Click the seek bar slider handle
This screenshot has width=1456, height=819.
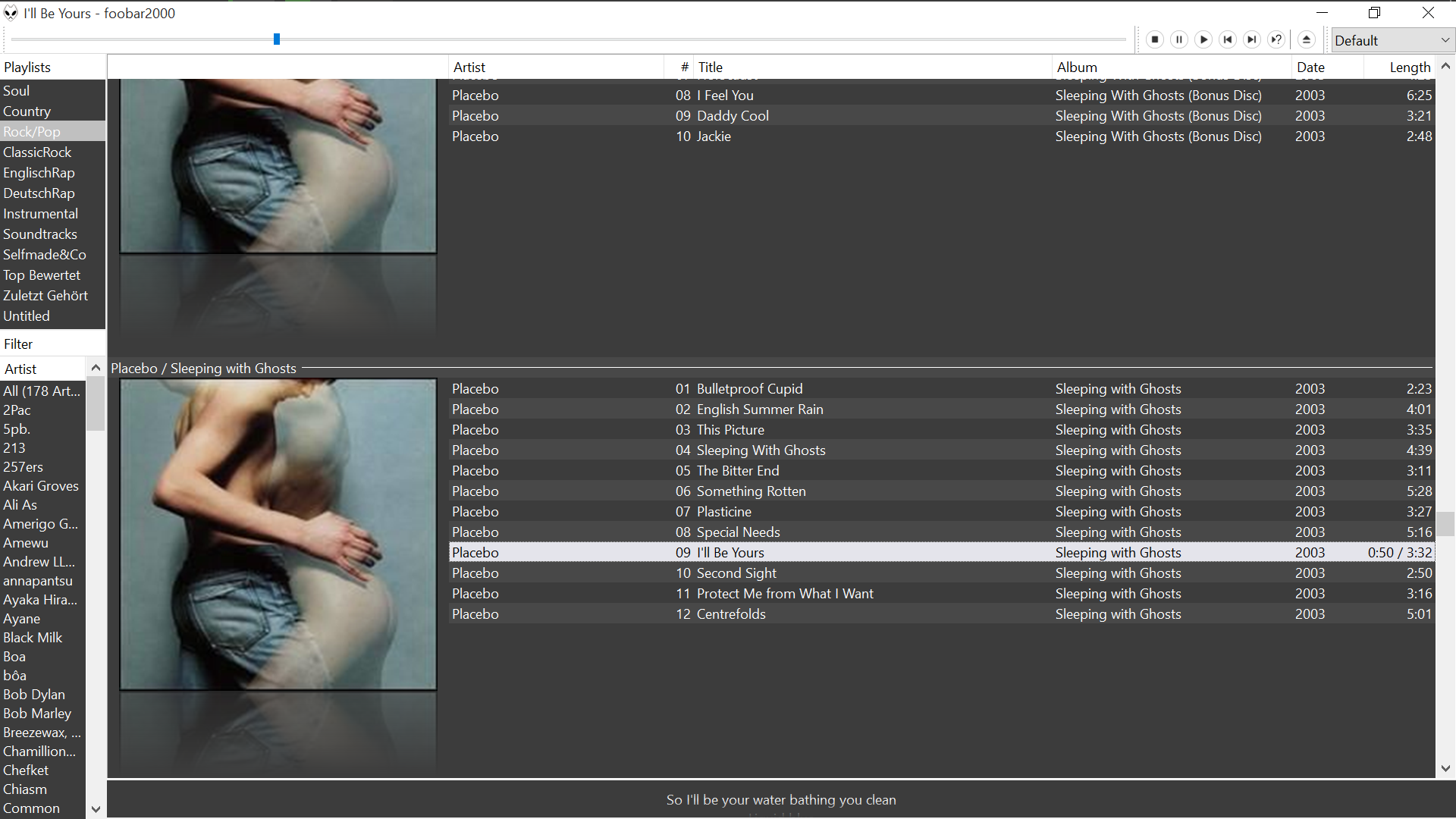click(x=277, y=39)
